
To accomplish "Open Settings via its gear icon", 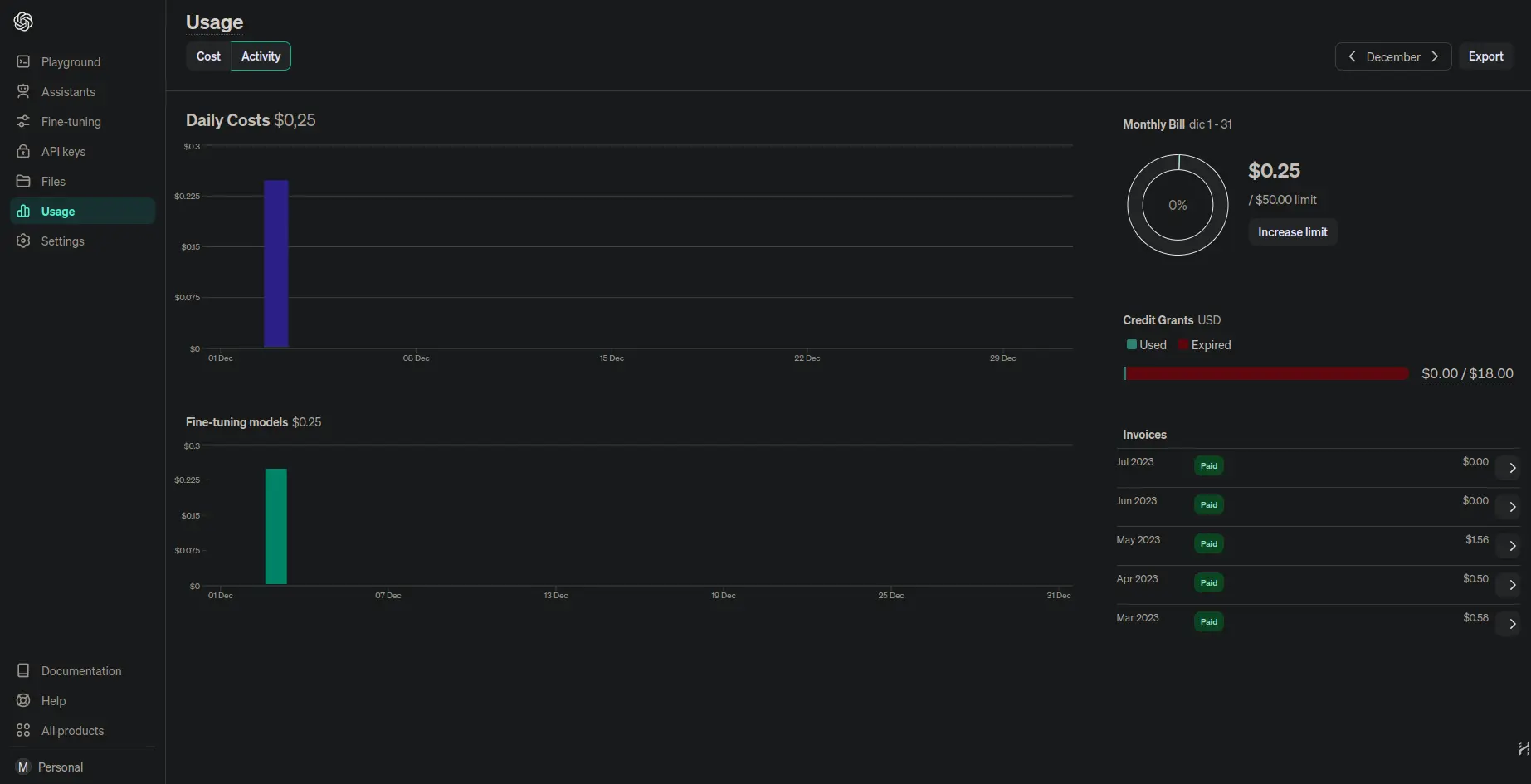I will tap(23, 241).
